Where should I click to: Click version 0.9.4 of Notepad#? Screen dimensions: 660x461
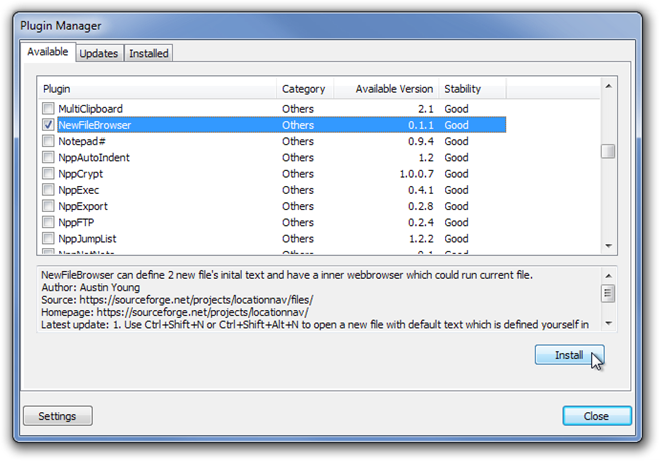(x=421, y=141)
